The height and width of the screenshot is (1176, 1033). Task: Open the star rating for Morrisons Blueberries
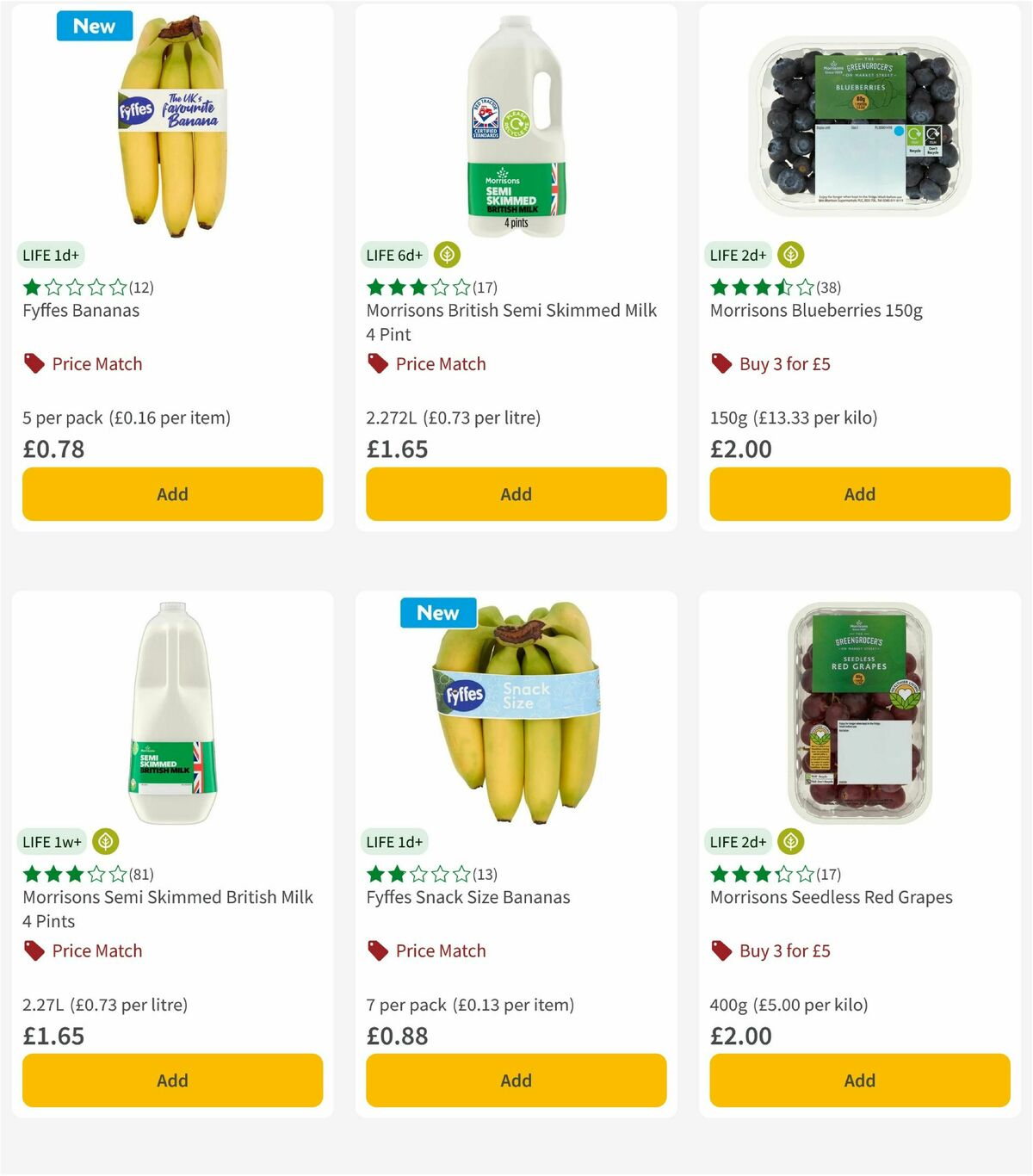point(758,287)
